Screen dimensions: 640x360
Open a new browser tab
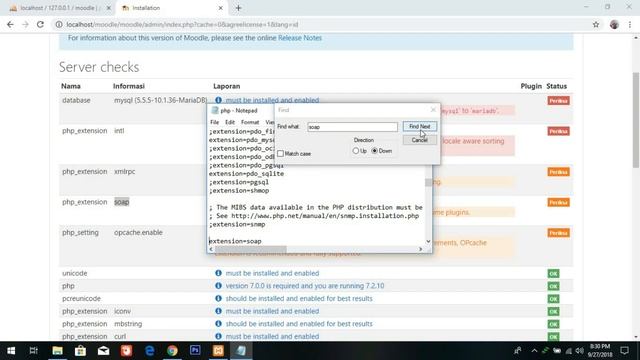(x=238, y=8)
